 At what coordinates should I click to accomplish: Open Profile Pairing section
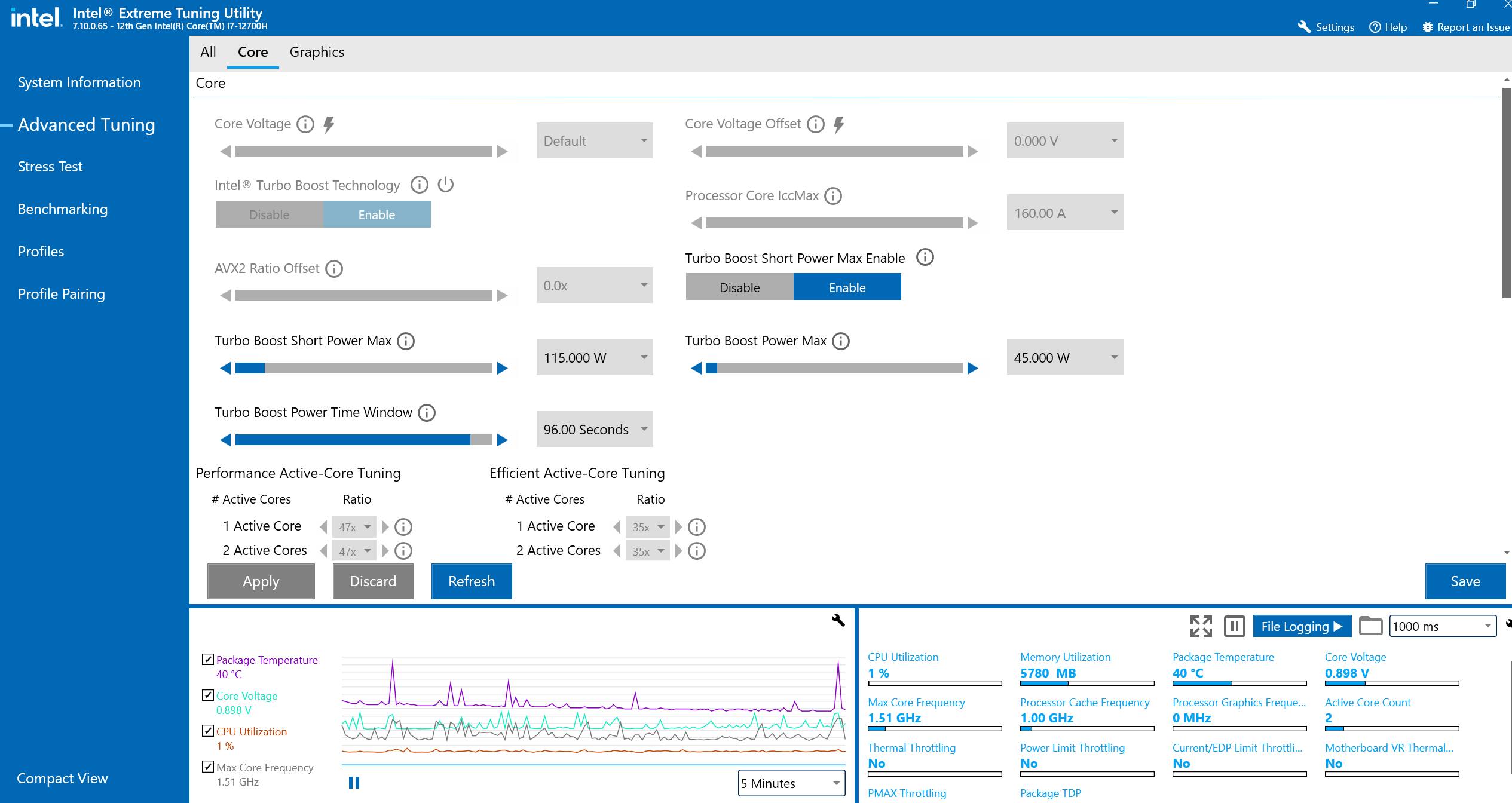[62, 294]
